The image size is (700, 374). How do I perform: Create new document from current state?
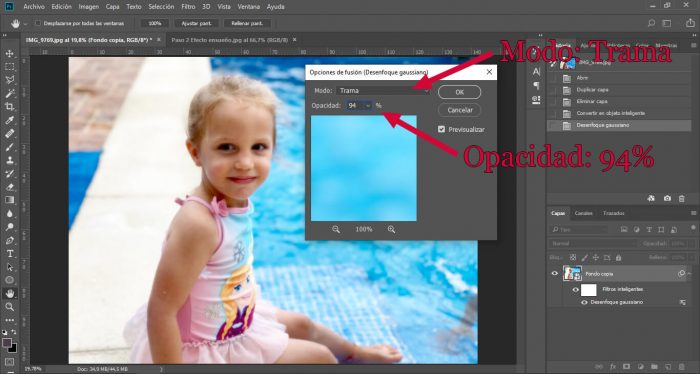coord(651,198)
